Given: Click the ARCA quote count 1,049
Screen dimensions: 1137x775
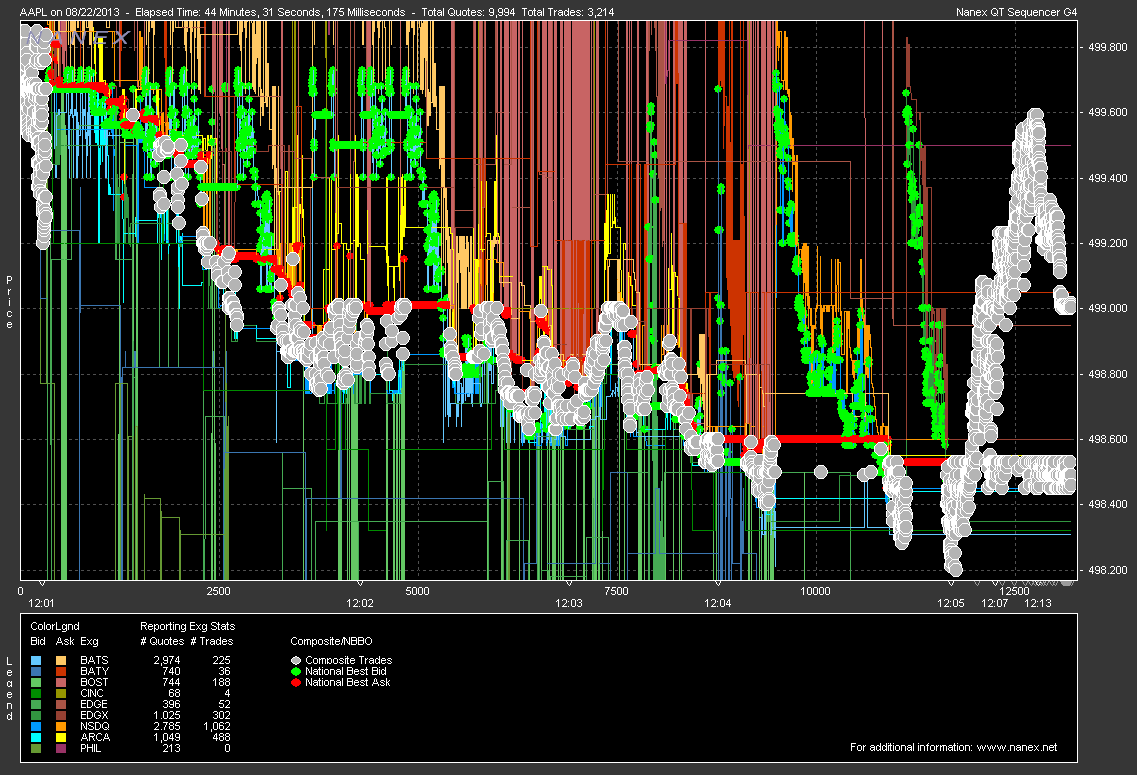Looking at the screenshot, I should tap(167, 737).
